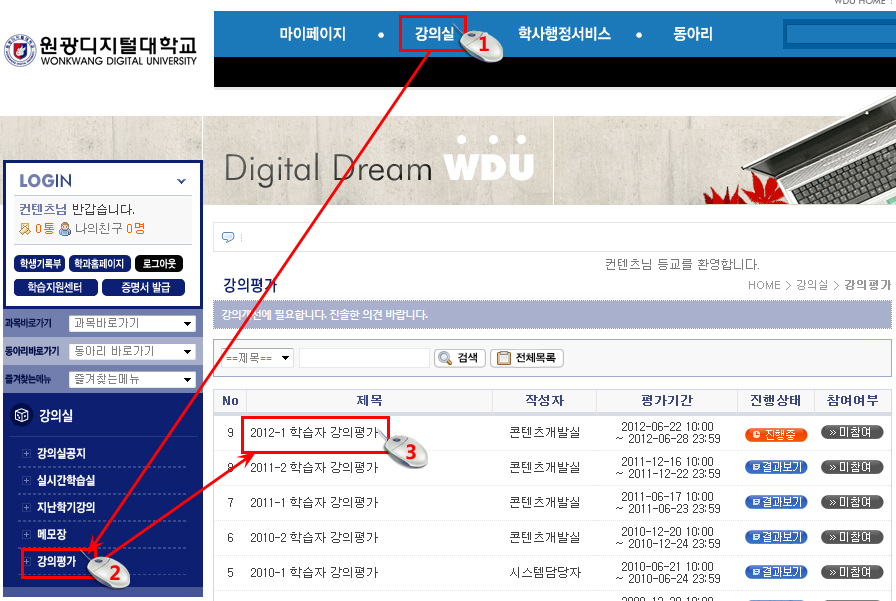This screenshot has height=601, width=896.
Task: Click the search keyword input field
Action: [364, 358]
